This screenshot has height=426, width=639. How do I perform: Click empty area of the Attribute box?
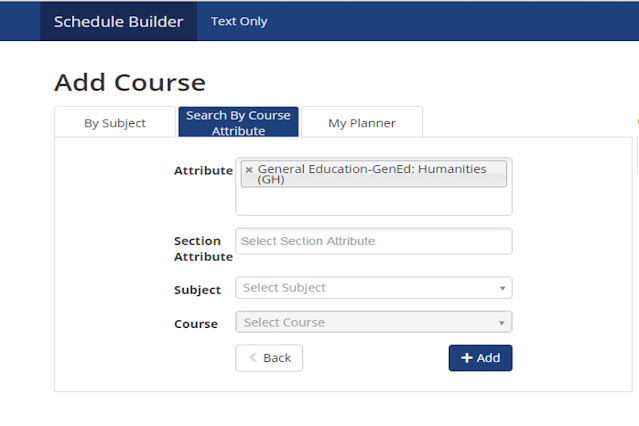click(374, 201)
